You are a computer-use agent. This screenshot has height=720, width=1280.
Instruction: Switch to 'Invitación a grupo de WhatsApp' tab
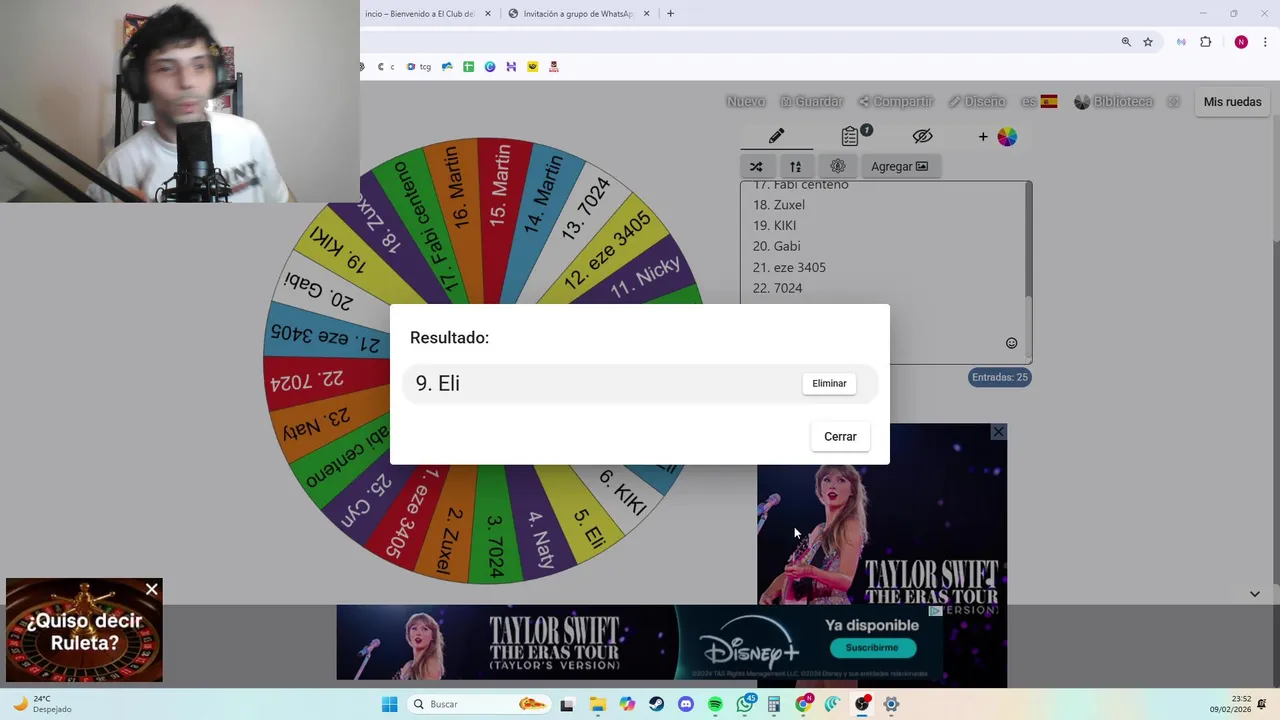(x=580, y=14)
